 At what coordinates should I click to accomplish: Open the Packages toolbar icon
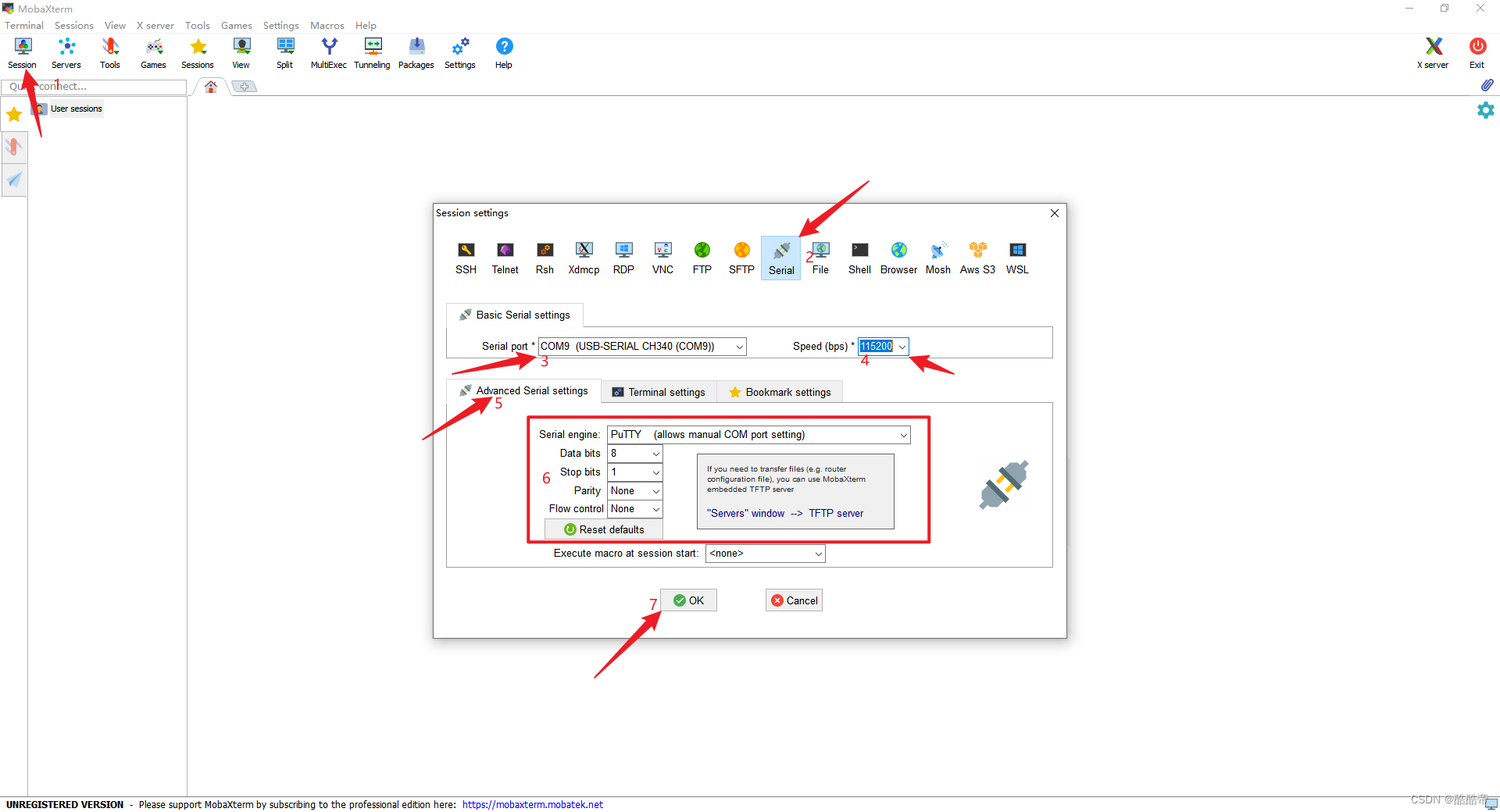click(x=416, y=53)
